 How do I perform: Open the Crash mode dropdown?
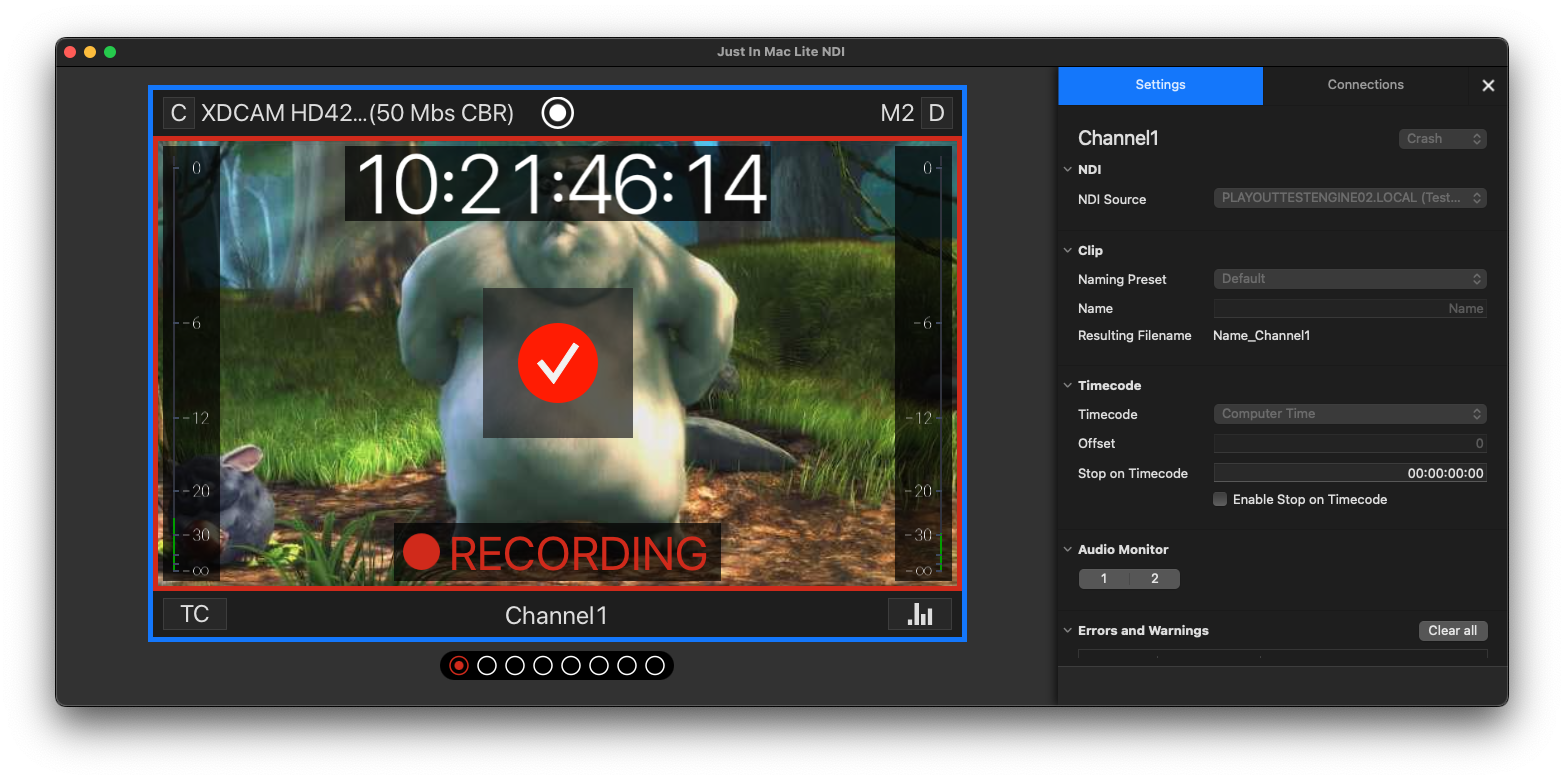click(x=1442, y=139)
